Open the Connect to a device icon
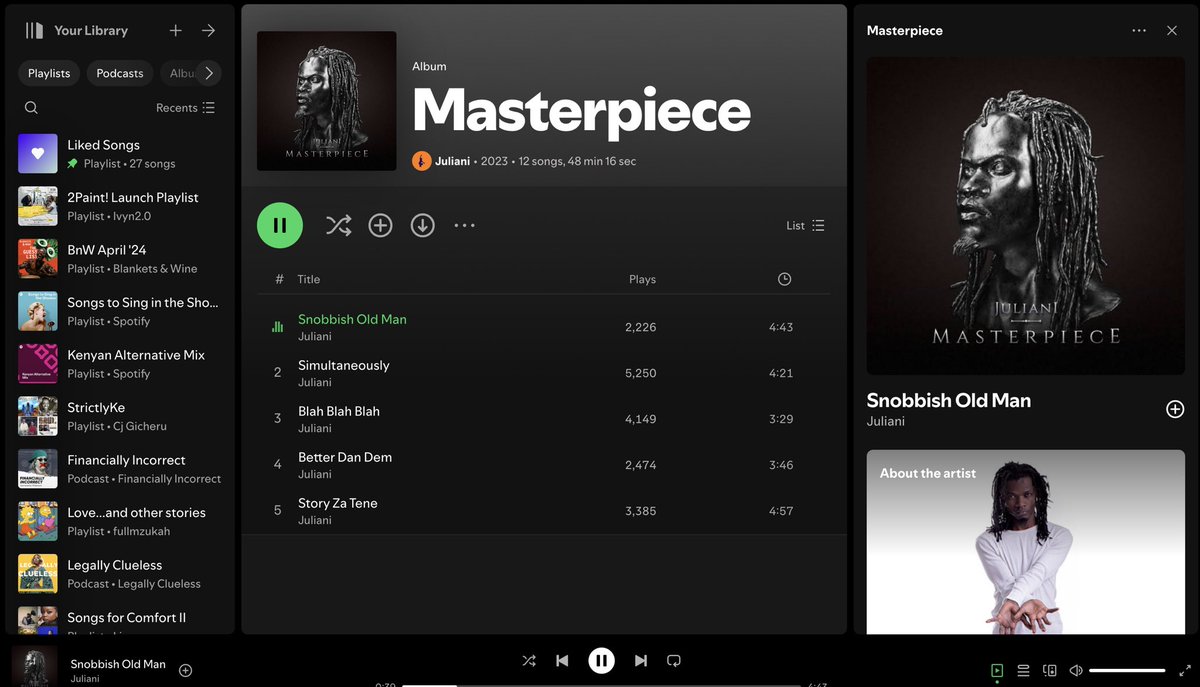 click(1050, 670)
